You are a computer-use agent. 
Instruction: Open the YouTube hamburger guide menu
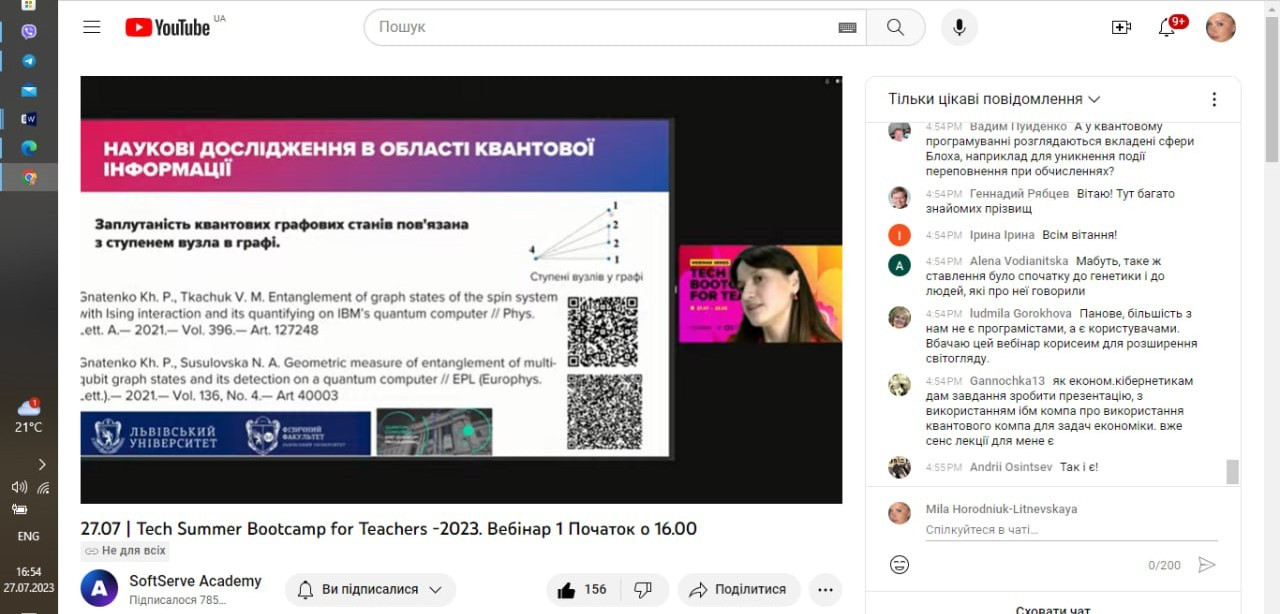click(x=92, y=27)
